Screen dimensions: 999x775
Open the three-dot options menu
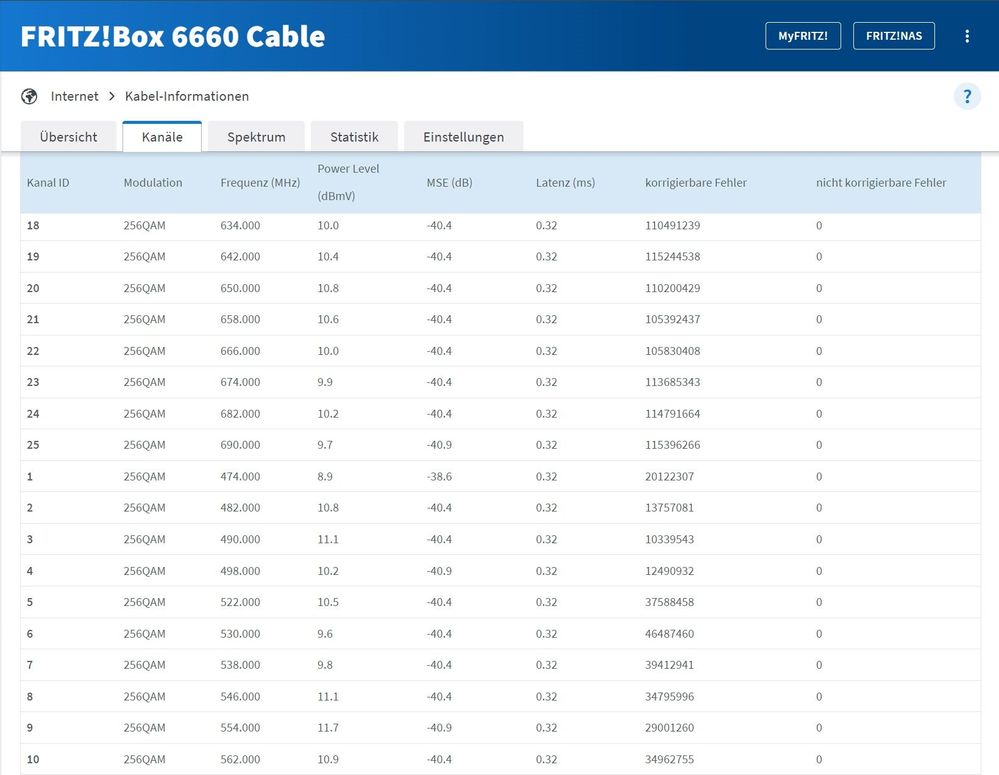coord(967,36)
